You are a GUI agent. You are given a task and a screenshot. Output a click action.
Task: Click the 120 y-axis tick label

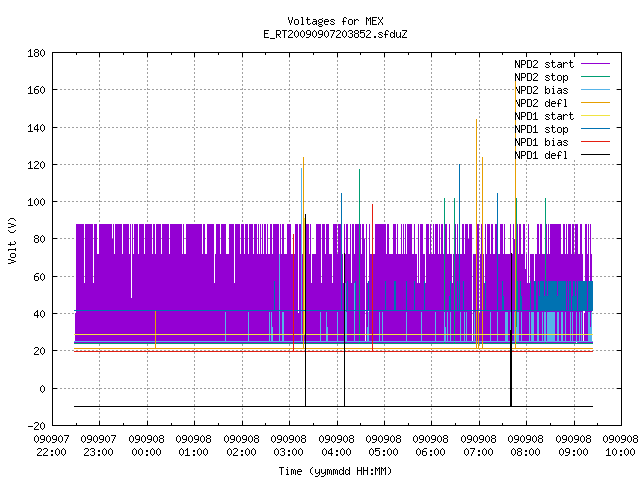click(x=36, y=165)
